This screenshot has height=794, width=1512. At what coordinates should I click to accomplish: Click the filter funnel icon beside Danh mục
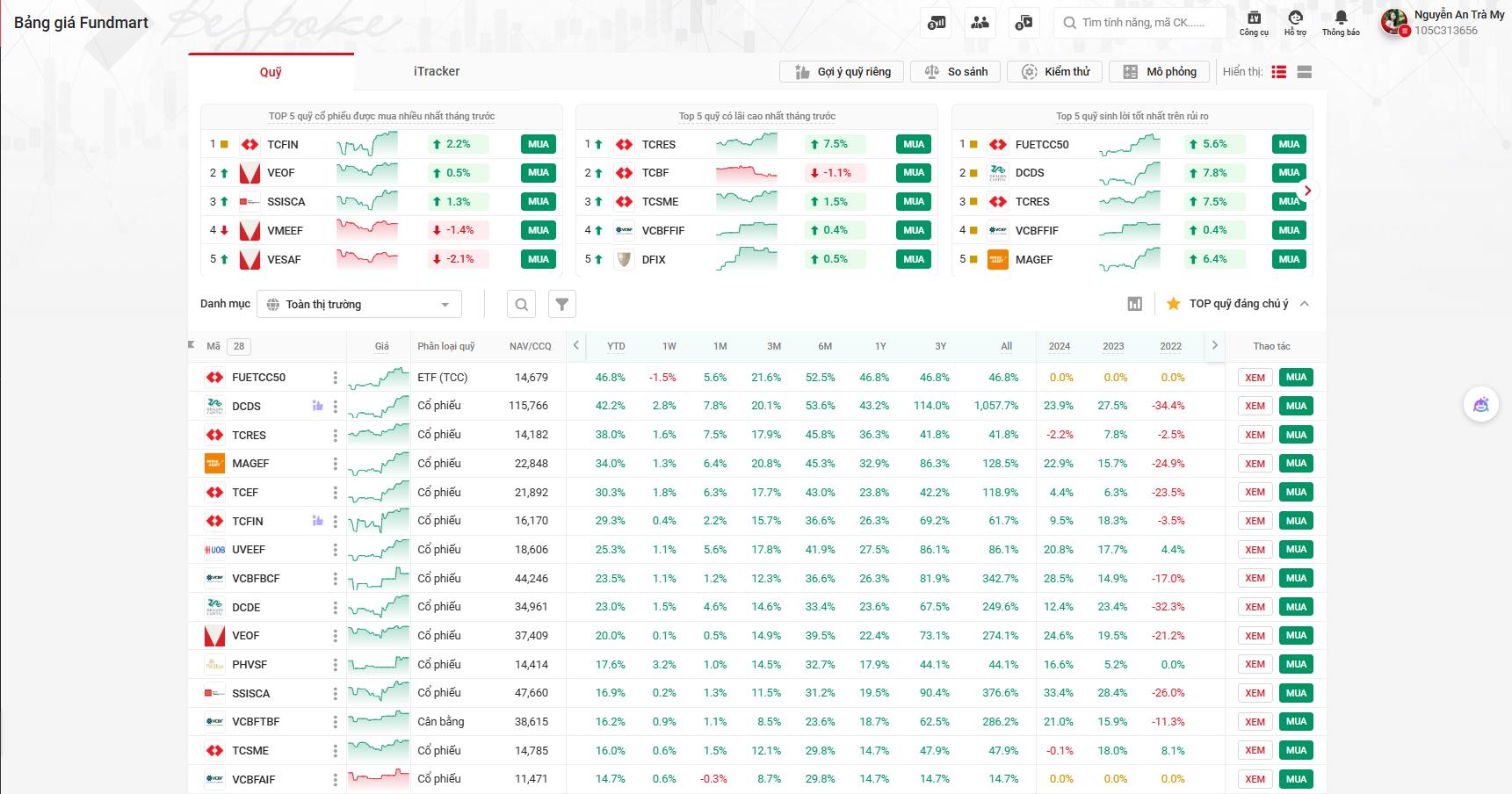point(561,304)
